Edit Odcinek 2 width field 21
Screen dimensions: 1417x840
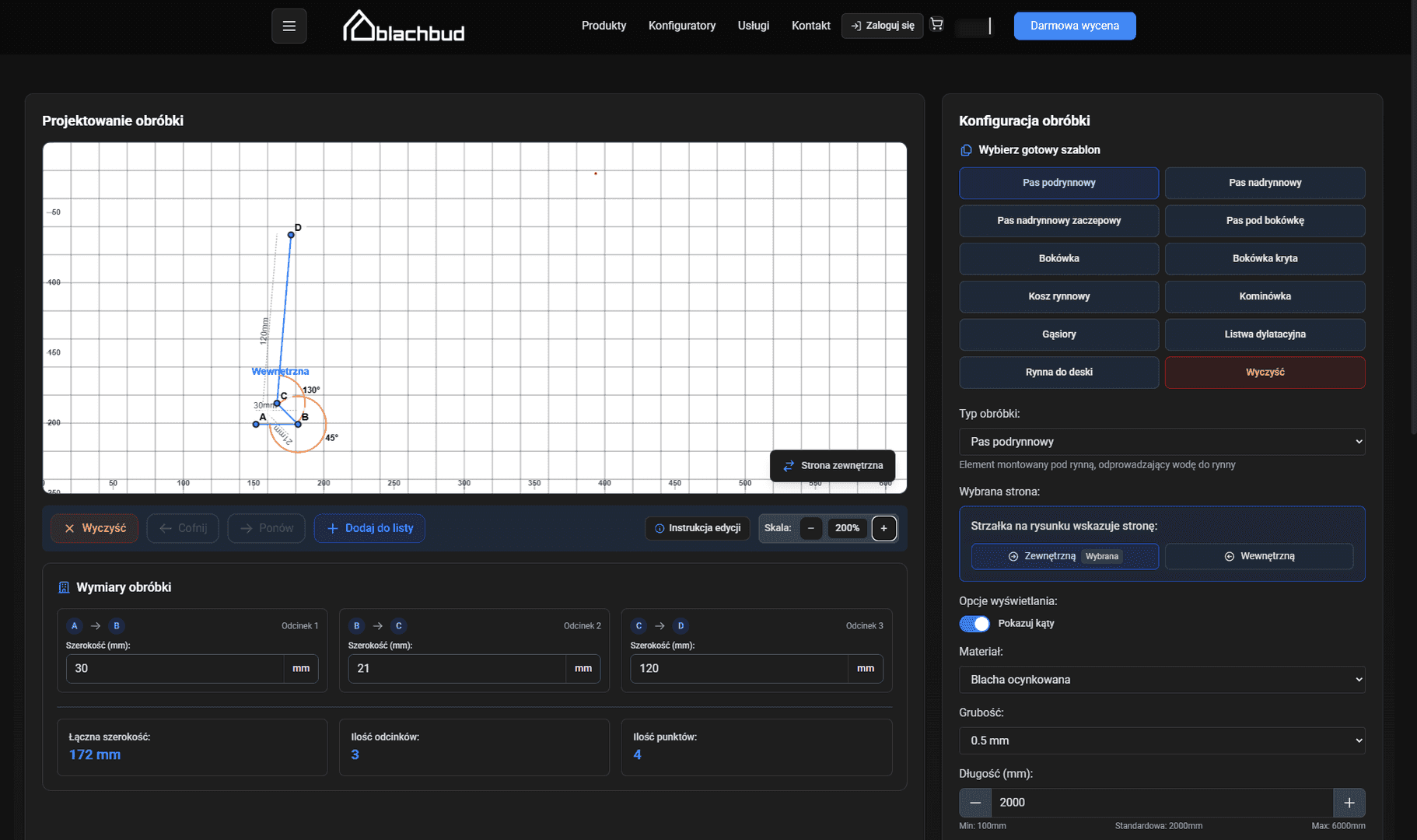coord(457,669)
